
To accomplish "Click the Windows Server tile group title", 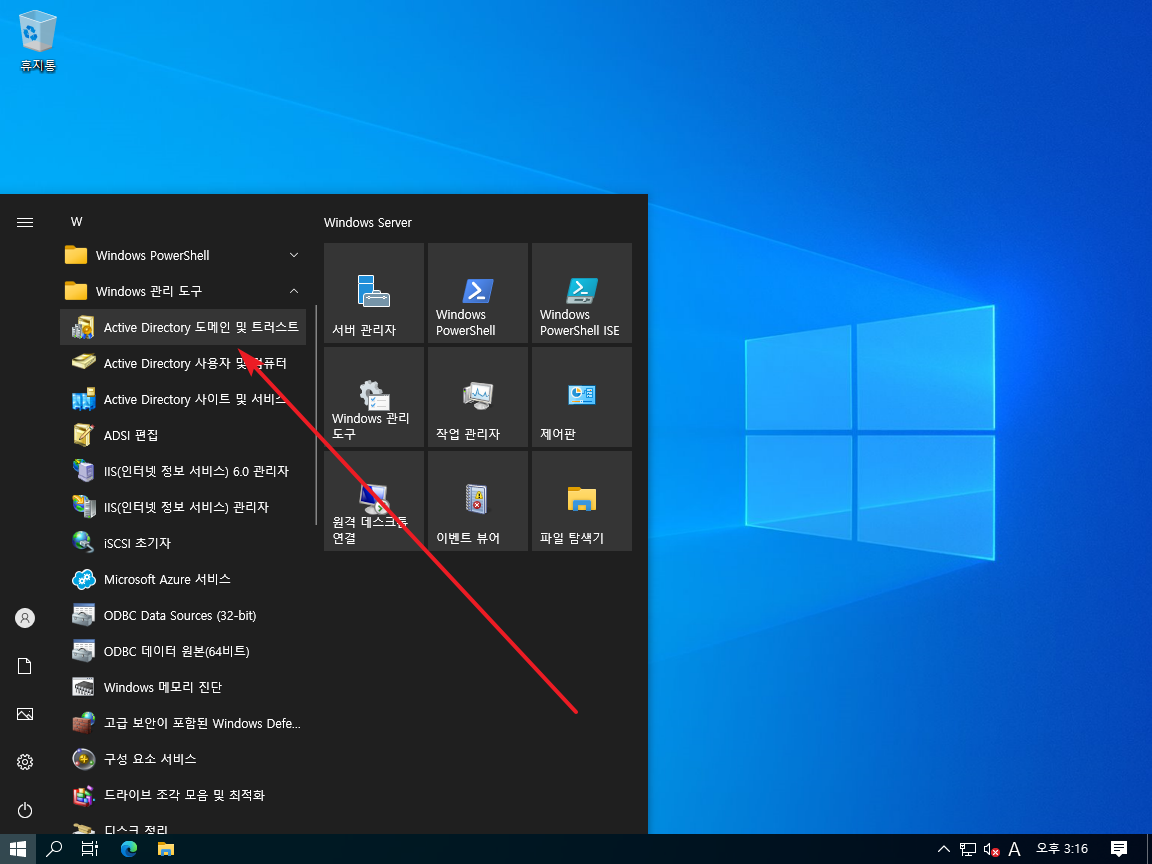I will click(368, 223).
